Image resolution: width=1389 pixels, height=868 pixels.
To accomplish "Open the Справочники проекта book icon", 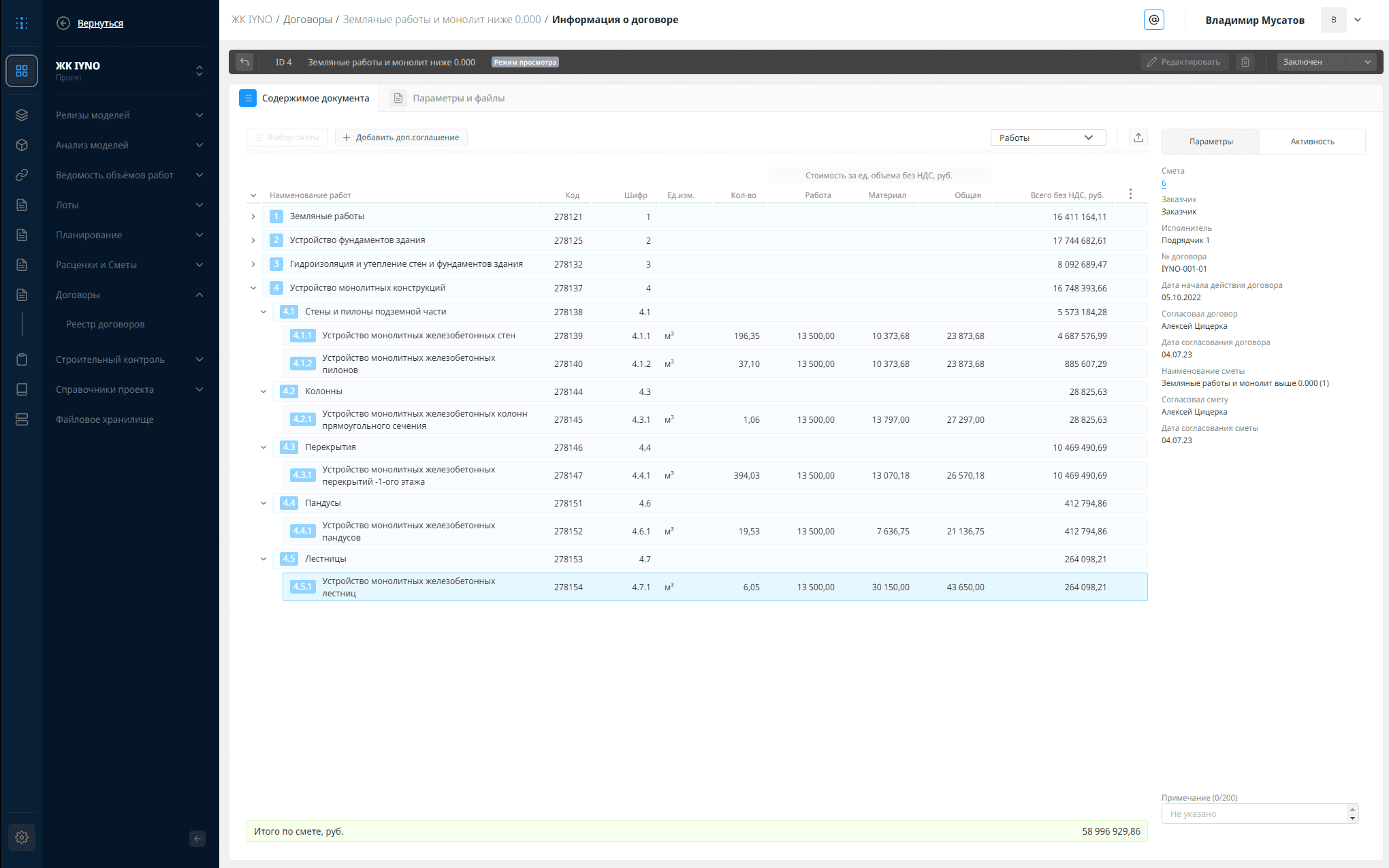I will click(x=22, y=389).
